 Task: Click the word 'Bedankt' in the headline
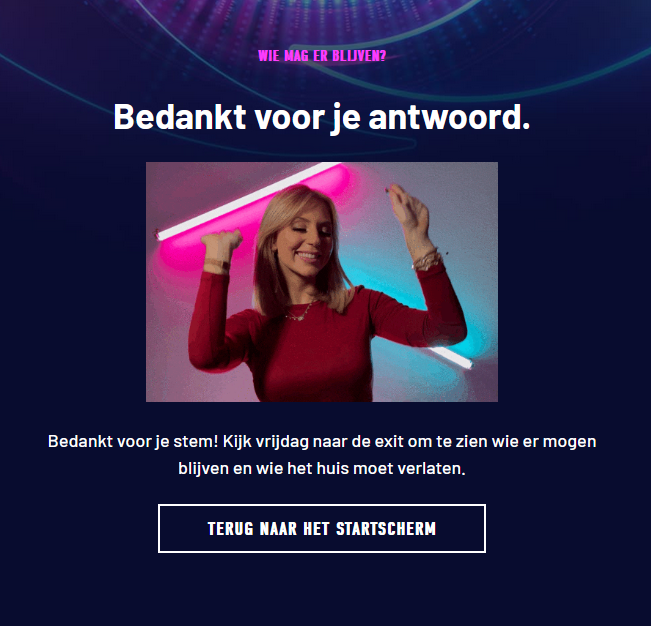tap(180, 117)
